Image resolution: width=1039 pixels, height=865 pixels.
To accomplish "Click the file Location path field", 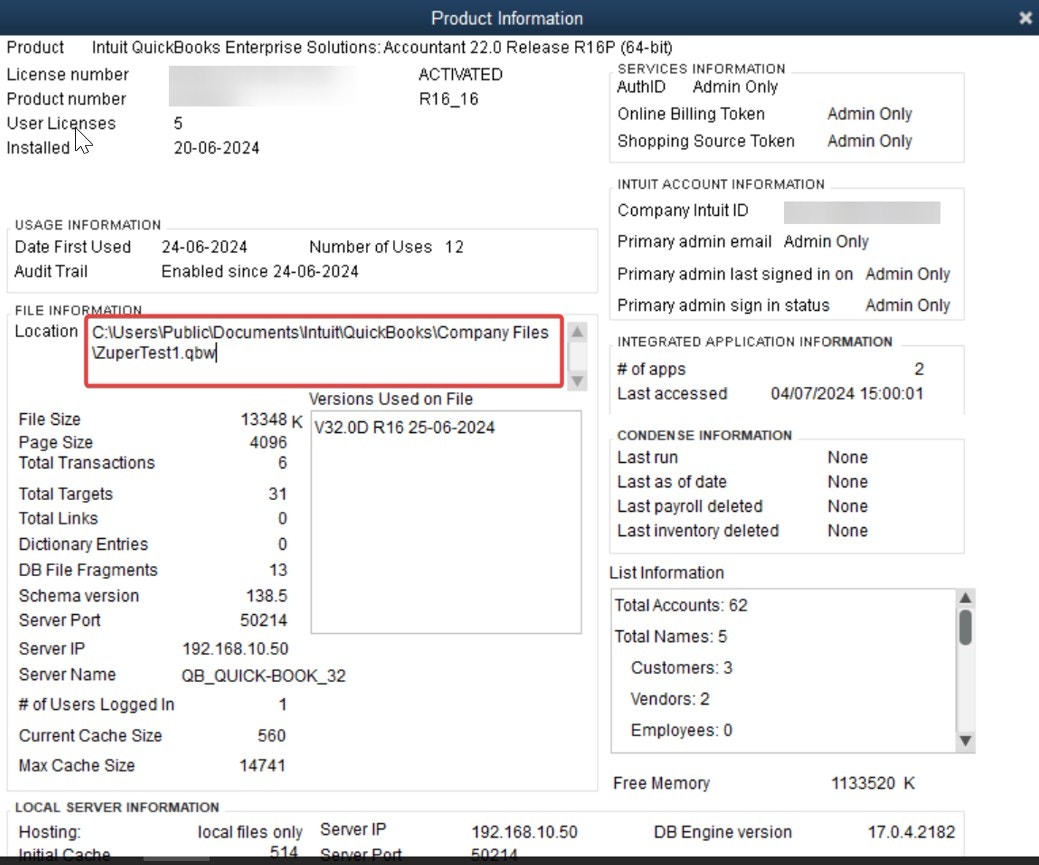I will pyautogui.click(x=324, y=351).
